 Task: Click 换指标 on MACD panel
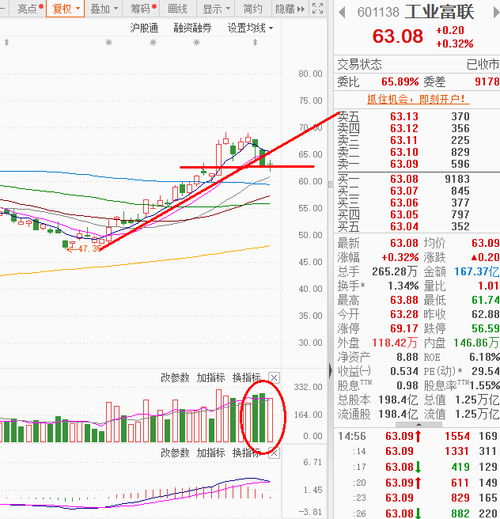pyautogui.click(x=246, y=453)
